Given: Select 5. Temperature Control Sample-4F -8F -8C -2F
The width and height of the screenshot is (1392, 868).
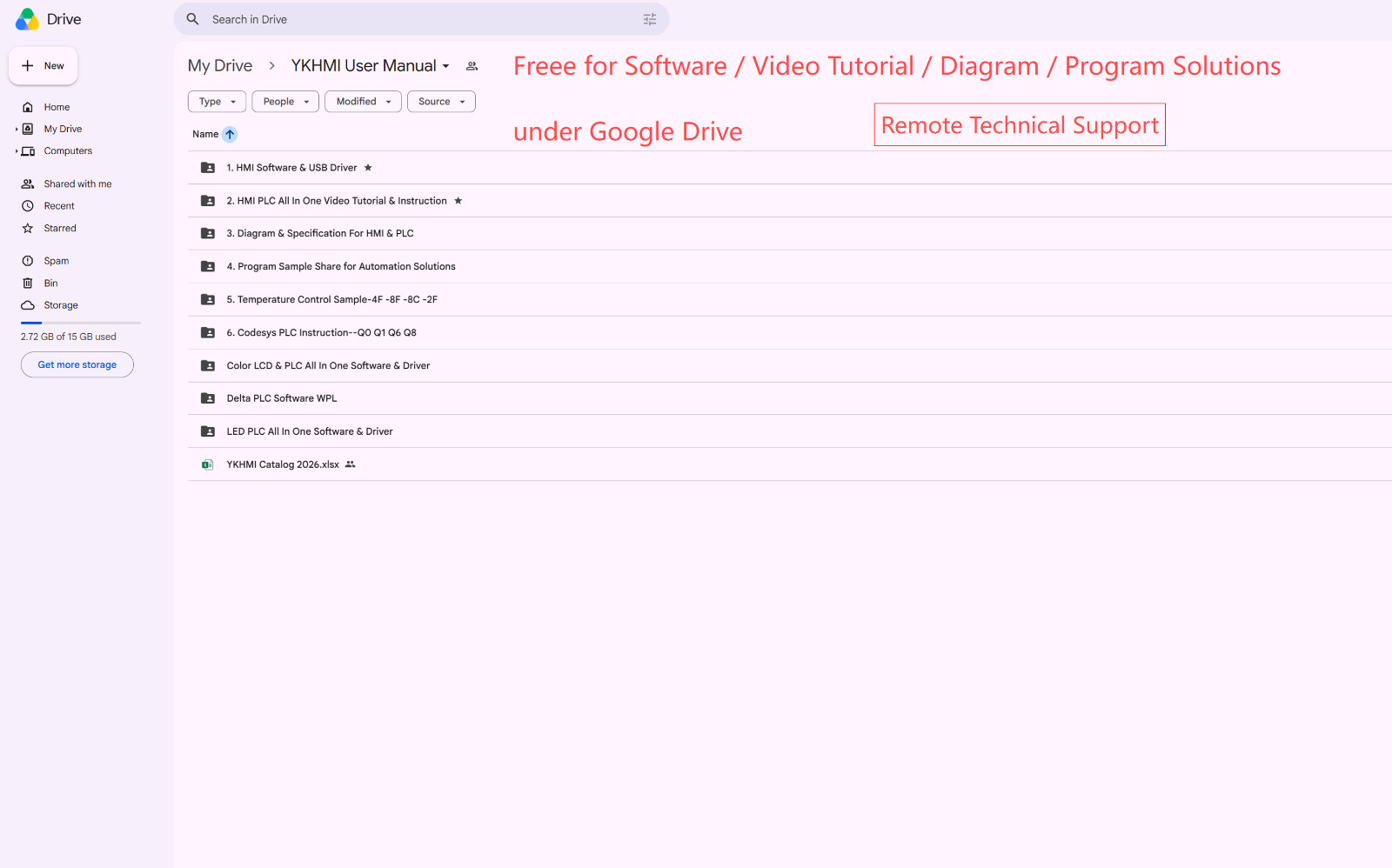Looking at the screenshot, I should 332,300.
